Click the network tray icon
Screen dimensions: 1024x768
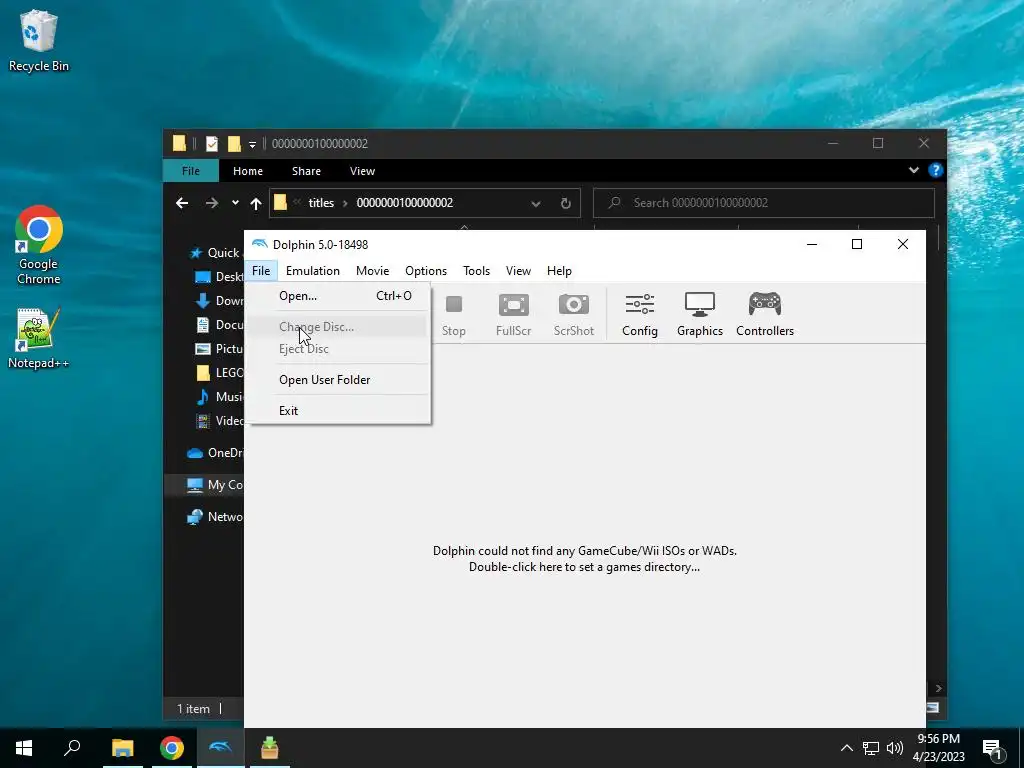pos(871,748)
